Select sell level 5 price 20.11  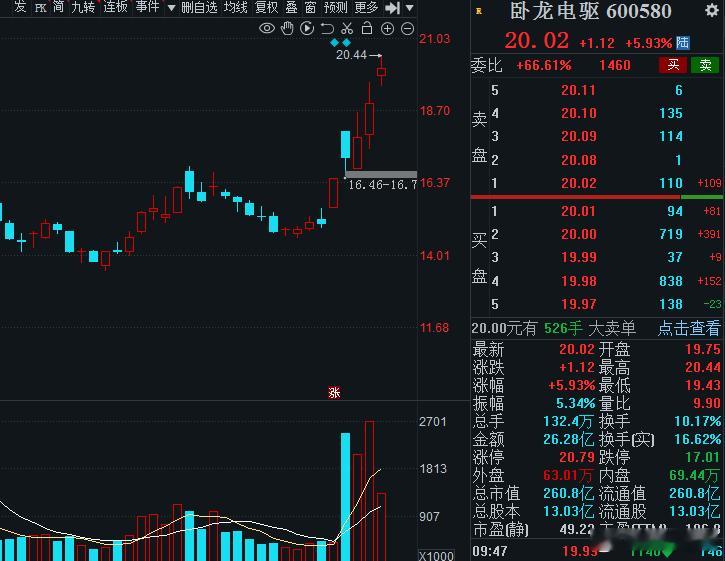tap(578, 90)
